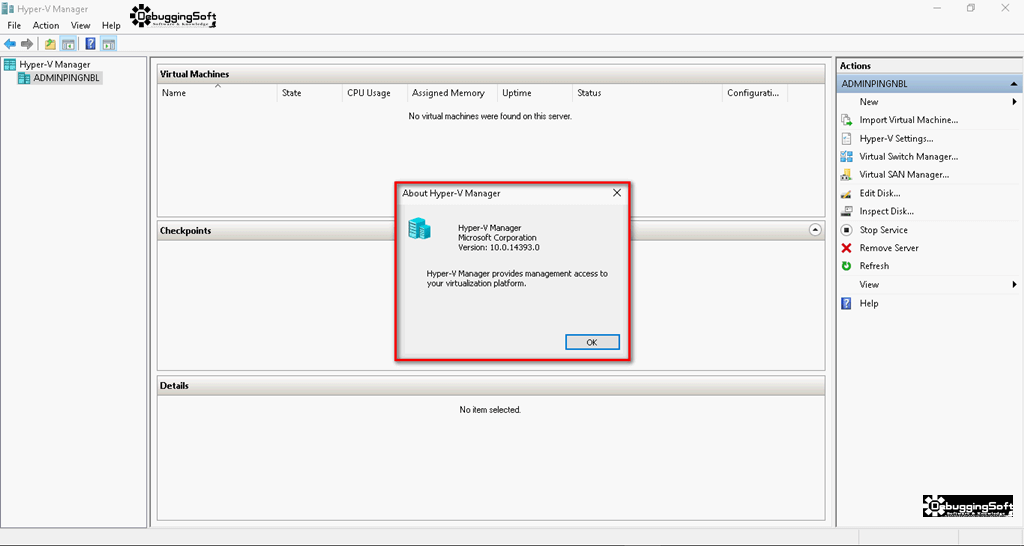Click OK in the About Hyper-V Manager dialog
The image size is (1024, 546).
click(x=592, y=342)
